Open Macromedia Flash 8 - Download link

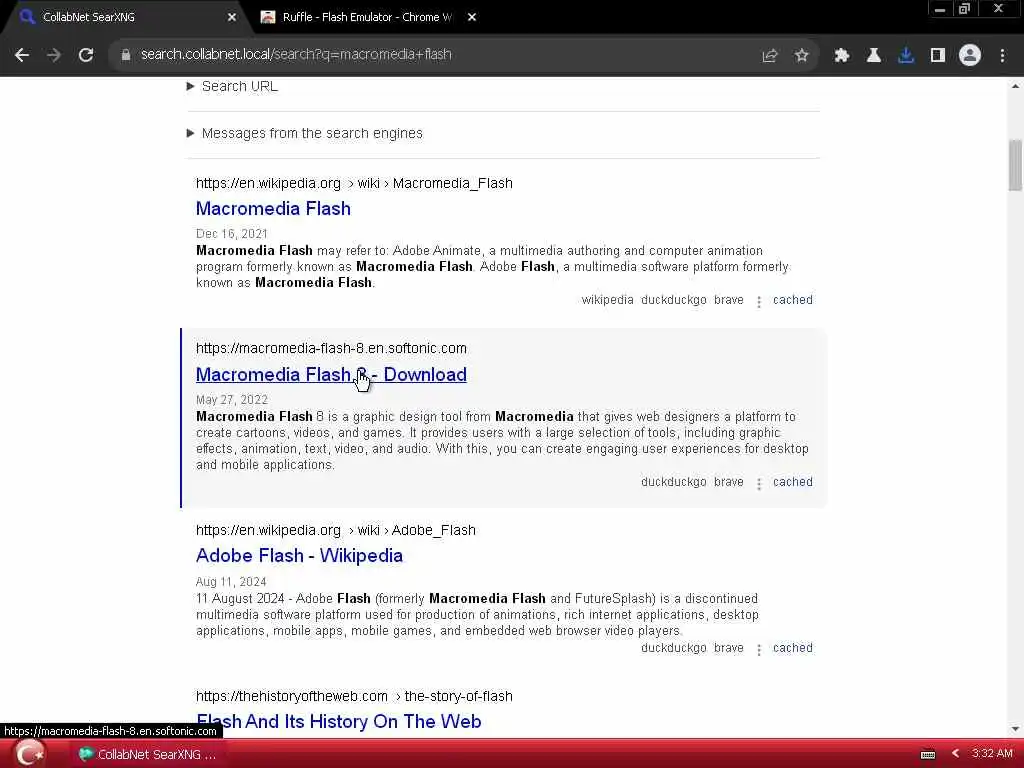(331, 374)
